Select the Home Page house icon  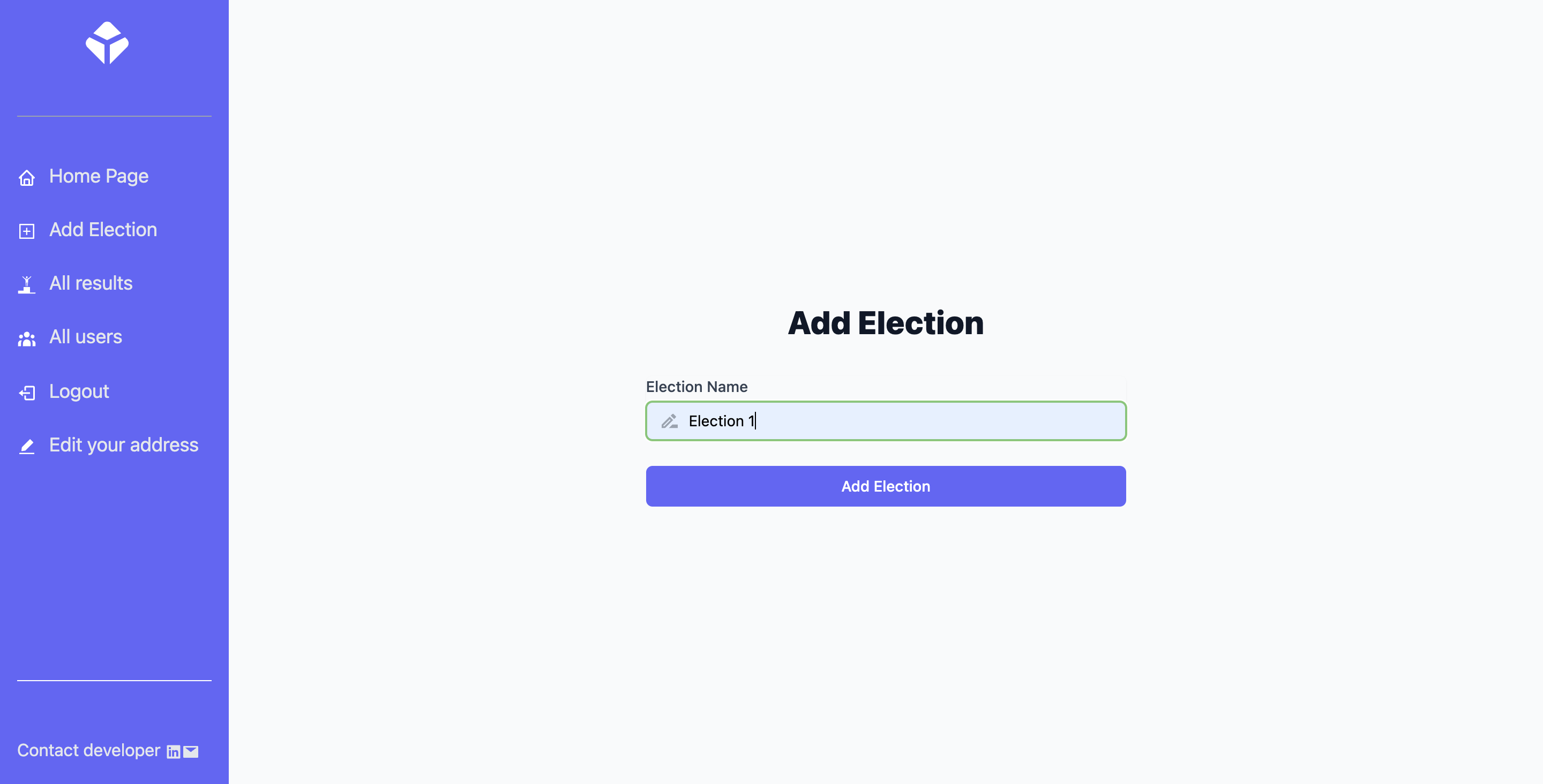pos(26,177)
